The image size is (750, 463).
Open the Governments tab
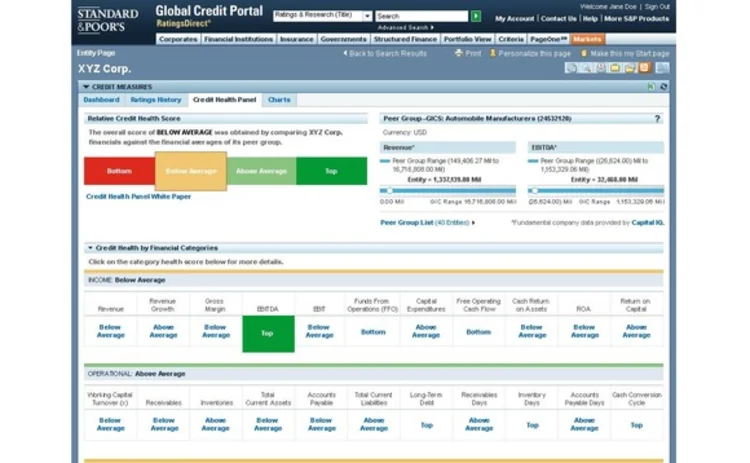click(343, 39)
